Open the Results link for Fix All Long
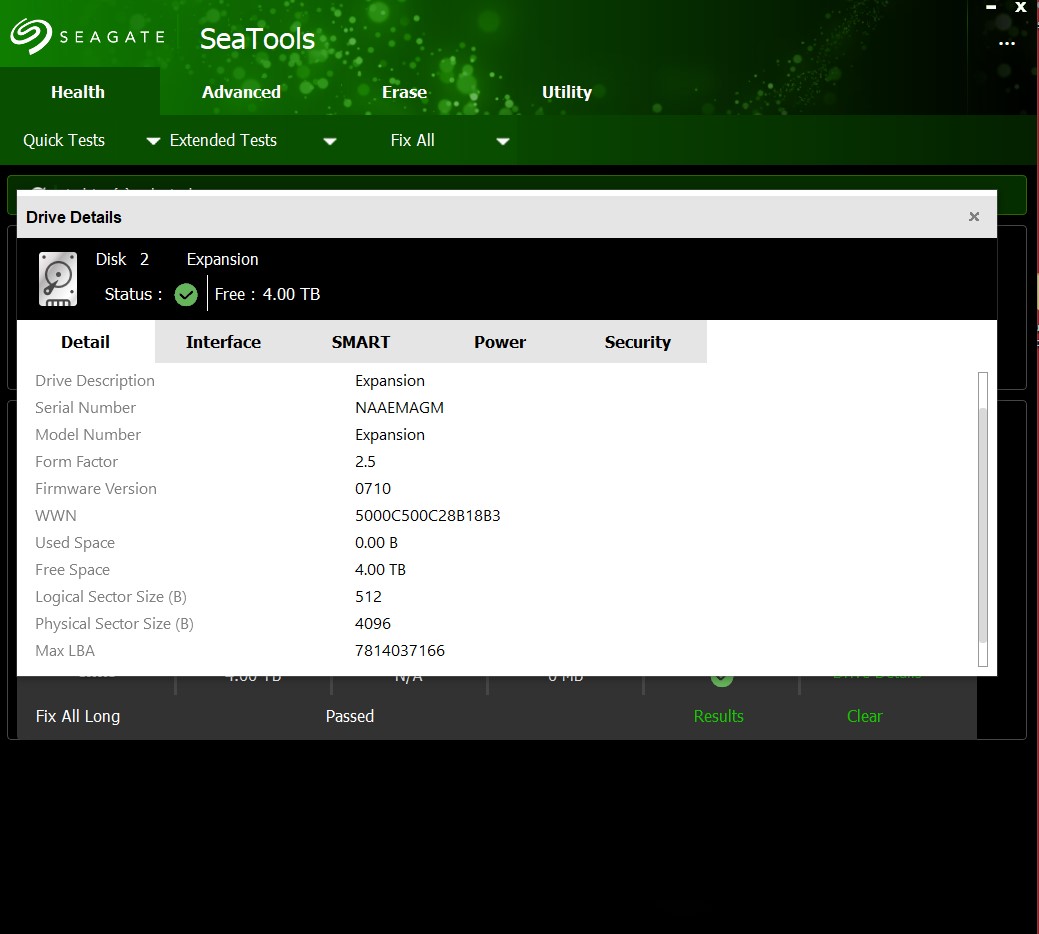1039x934 pixels. pyautogui.click(x=718, y=716)
